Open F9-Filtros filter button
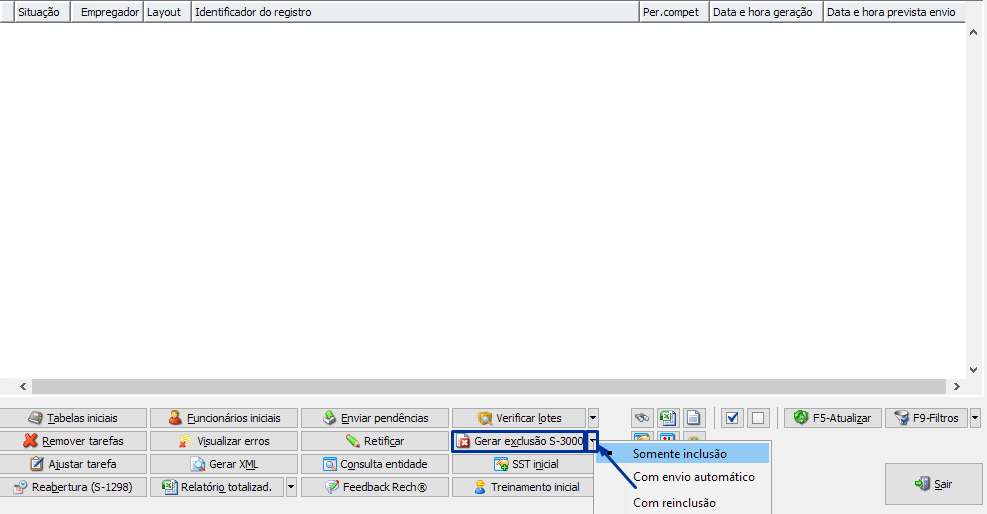 (x=927, y=418)
